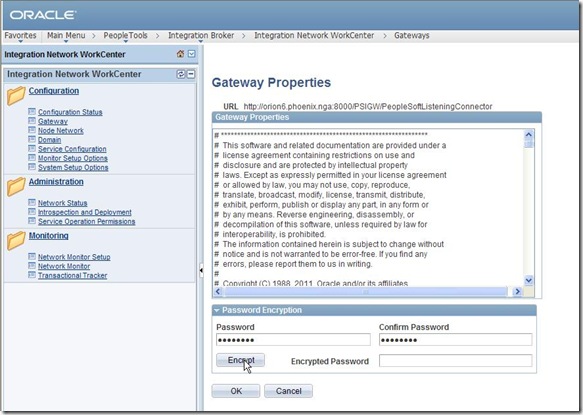Open the home icon in WorkCenter header
Viewport: 583px width, 415px height.
tap(180, 54)
